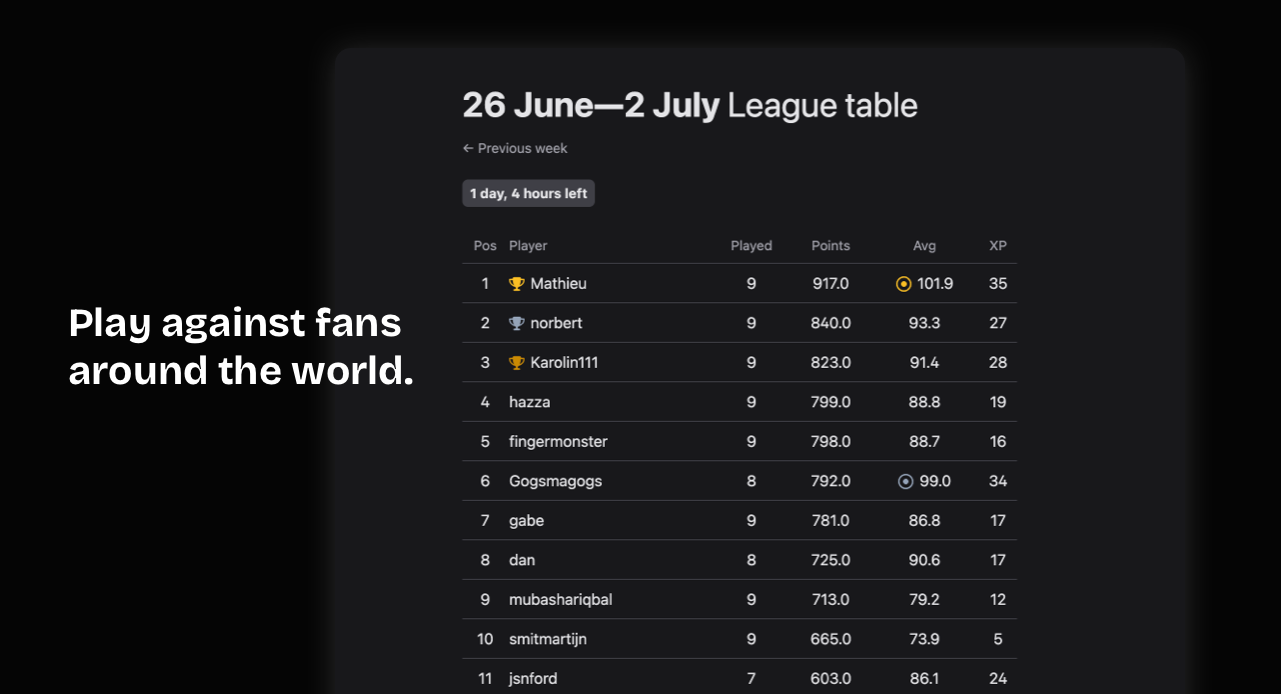Click the gold target icon next to 101.9
This screenshot has width=1281, height=694.
(904, 284)
